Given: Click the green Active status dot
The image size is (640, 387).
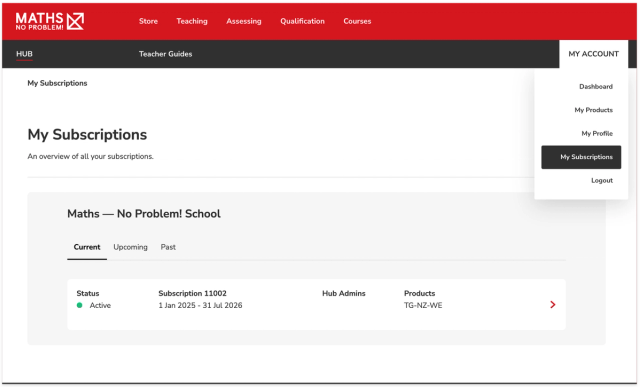Looking at the screenshot, I should click(x=80, y=305).
